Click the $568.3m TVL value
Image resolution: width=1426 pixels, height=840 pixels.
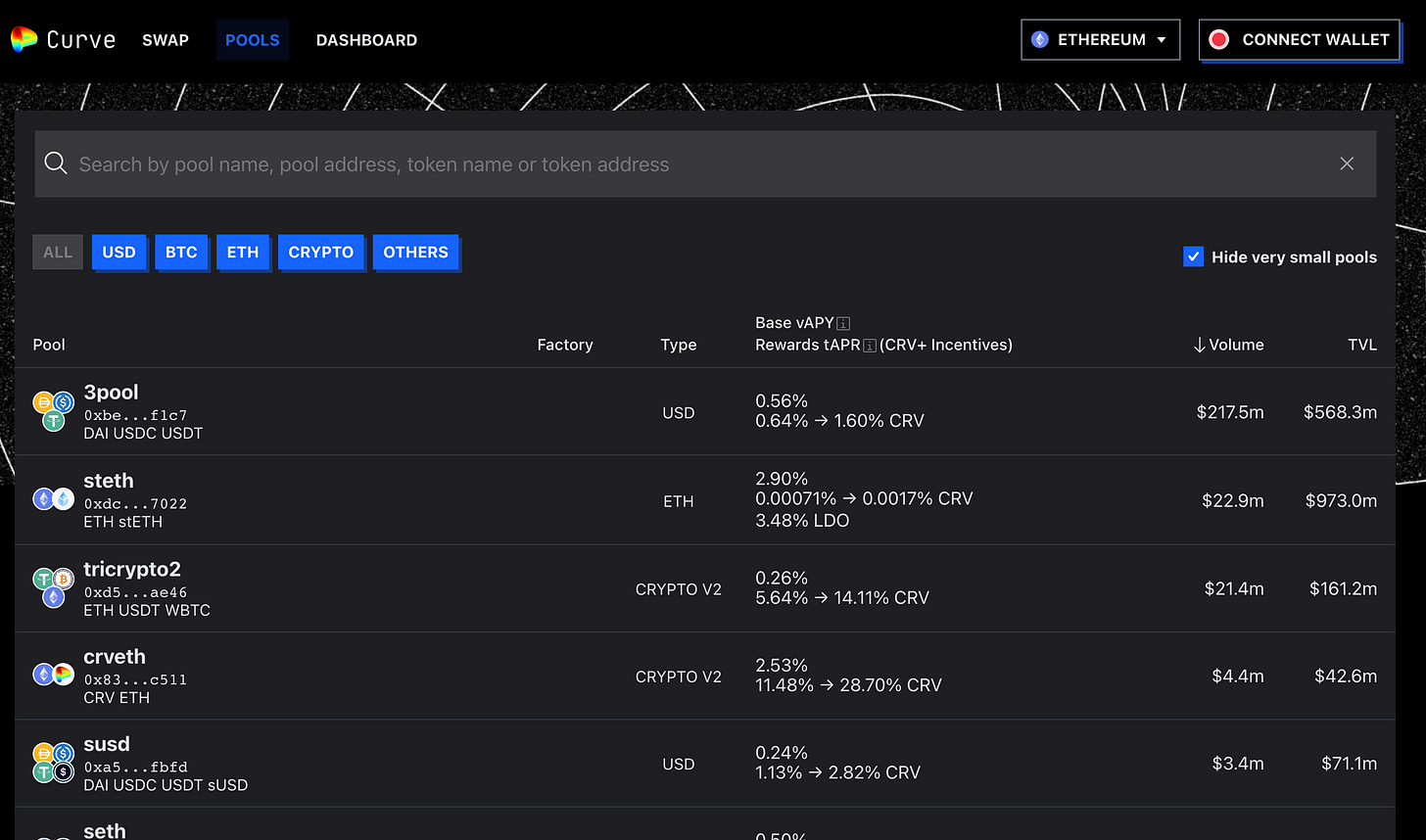coord(1340,412)
